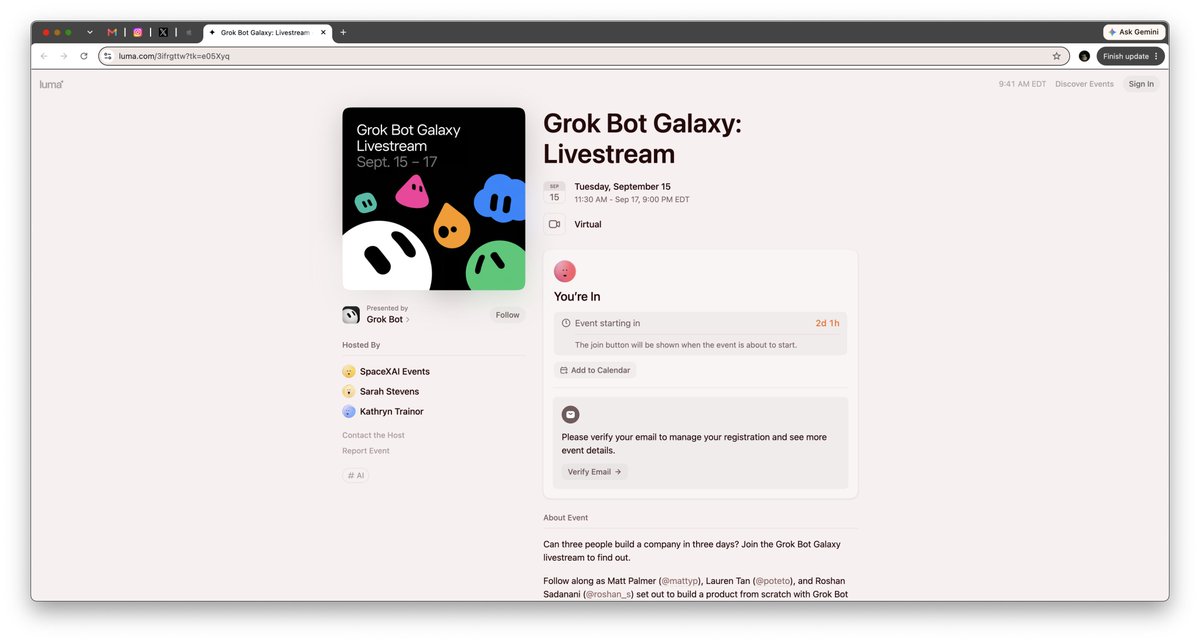Viewport: 1200px width, 642px height.
Task: Open Discover Events
Action: click(x=1084, y=84)
